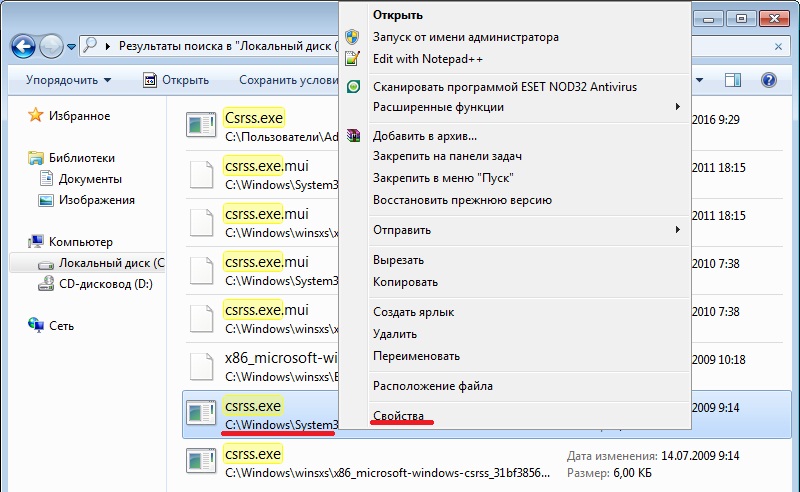
Task: Click the Документы icon in sidebar
Action: (46, 179)
